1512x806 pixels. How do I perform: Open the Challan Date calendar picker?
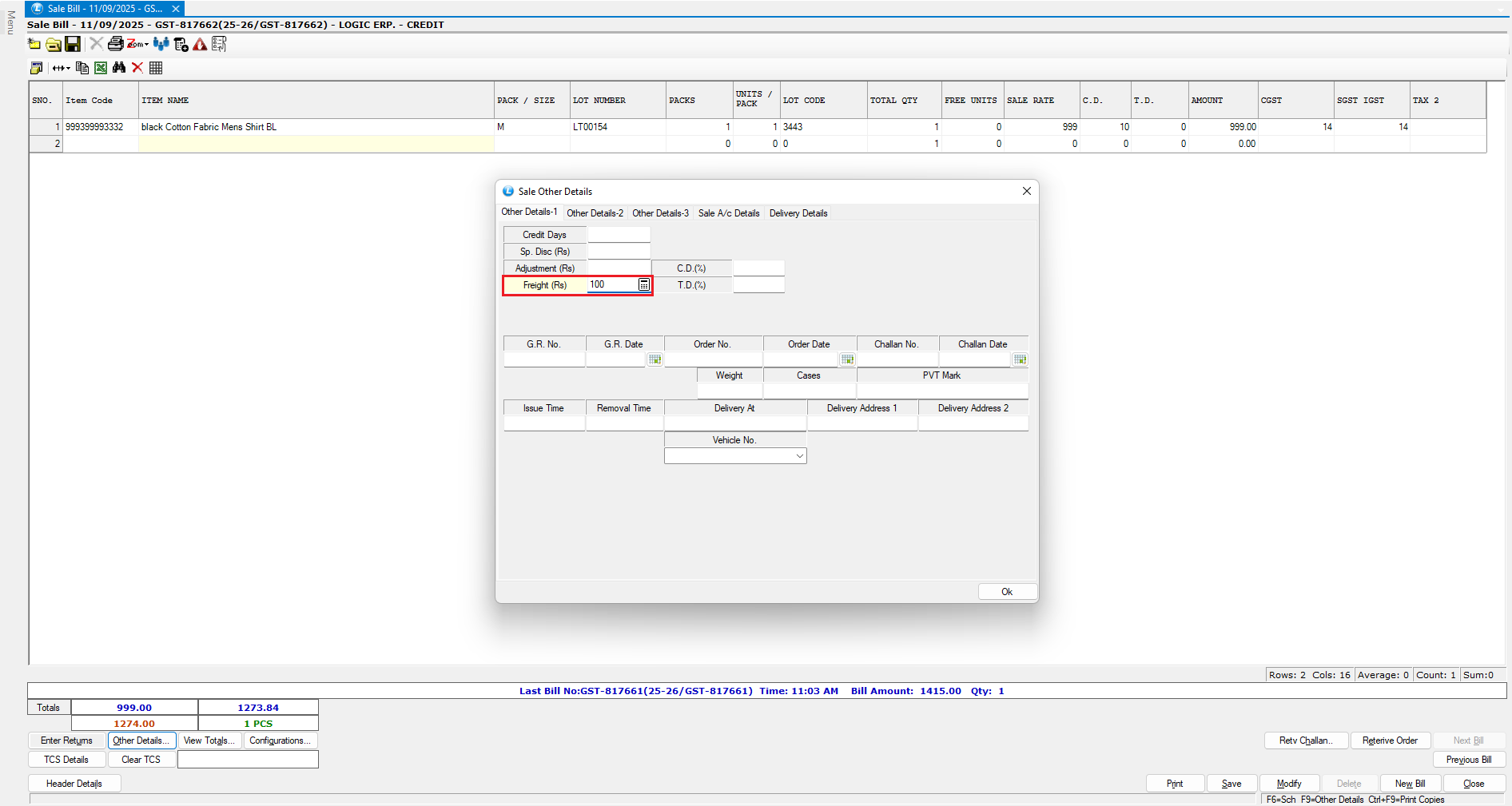(x=1020, y=359)
